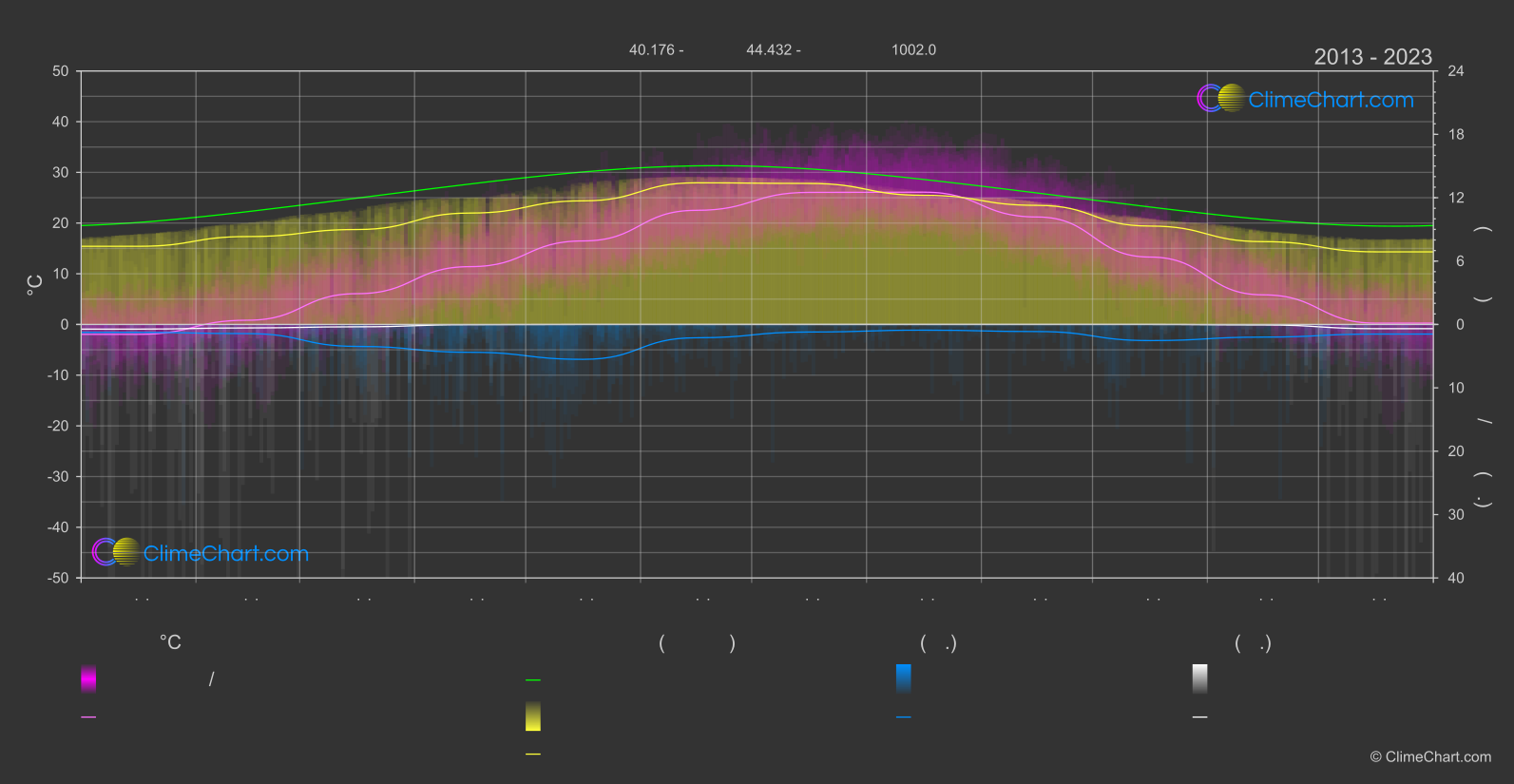Click the '40.176 -' value in header
This screenshot has height=784, width=1514.
[x=657, y=49]
